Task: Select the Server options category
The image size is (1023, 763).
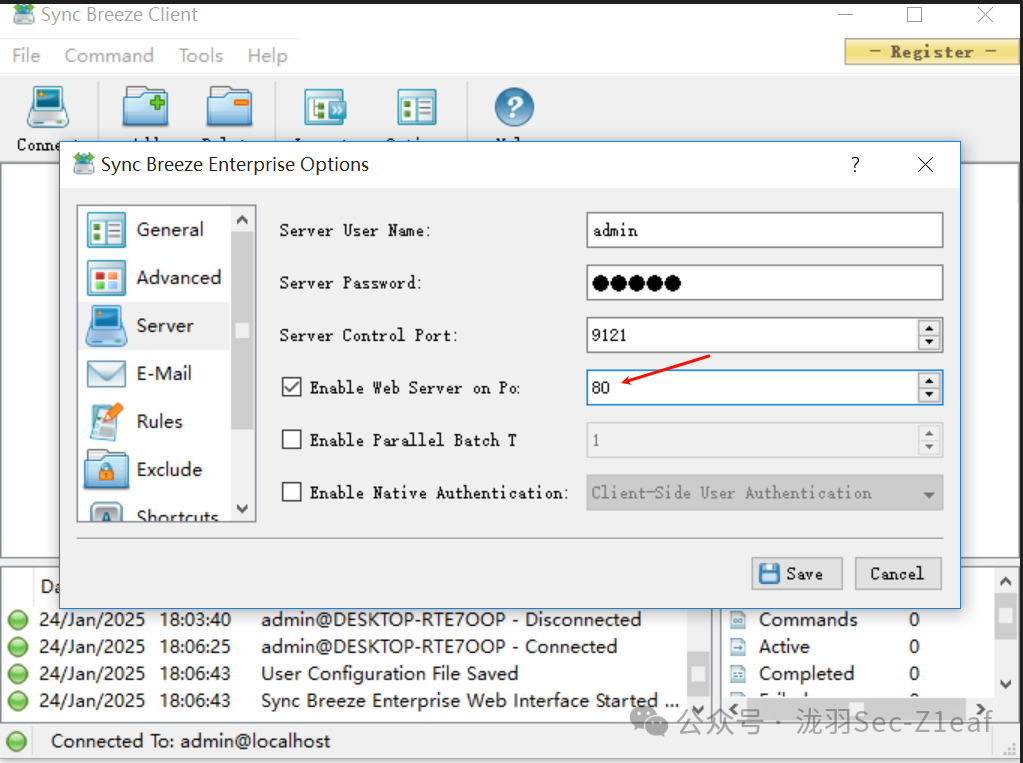Action: 154,326
